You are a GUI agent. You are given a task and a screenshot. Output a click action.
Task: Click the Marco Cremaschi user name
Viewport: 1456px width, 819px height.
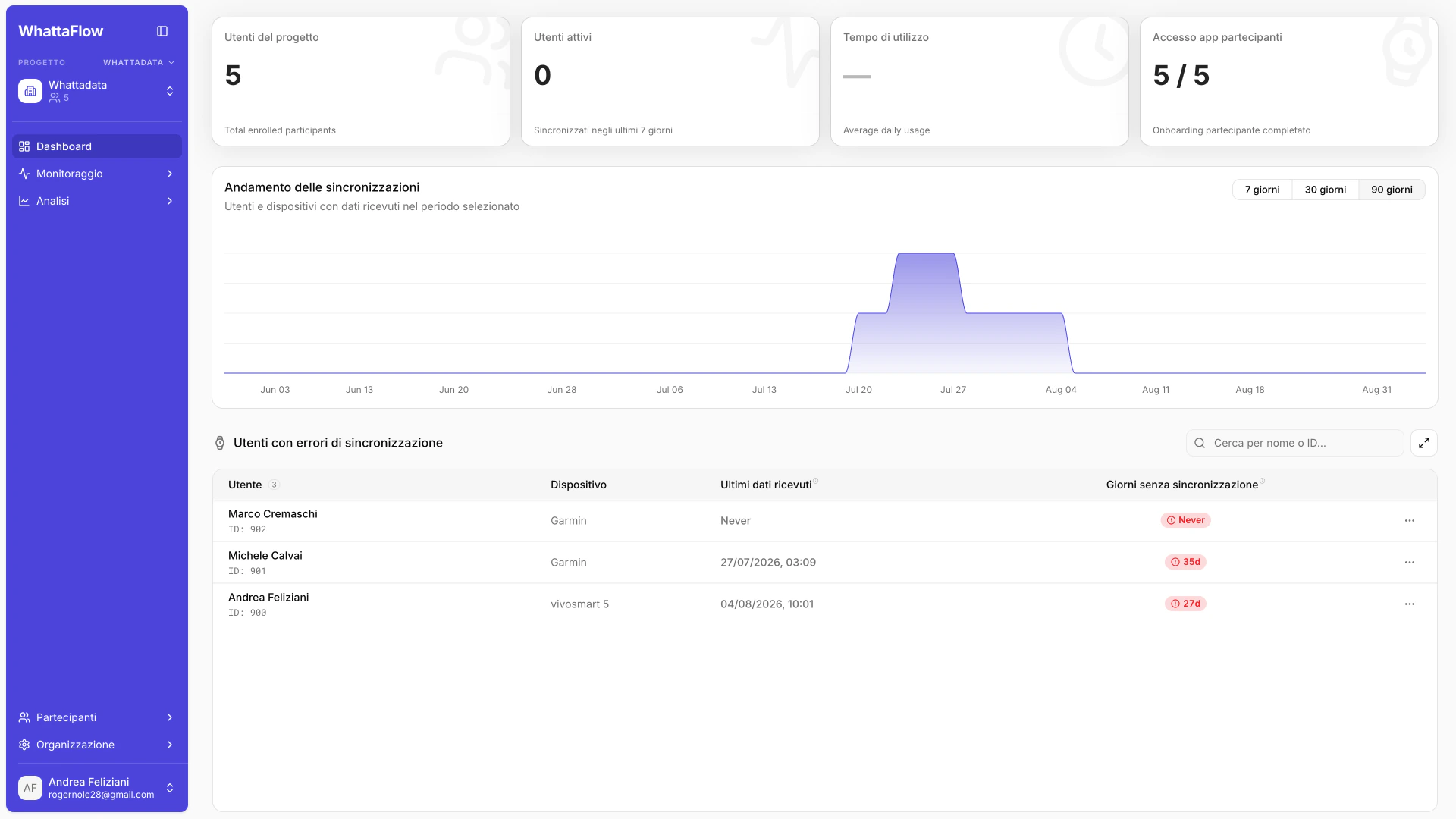273,513
